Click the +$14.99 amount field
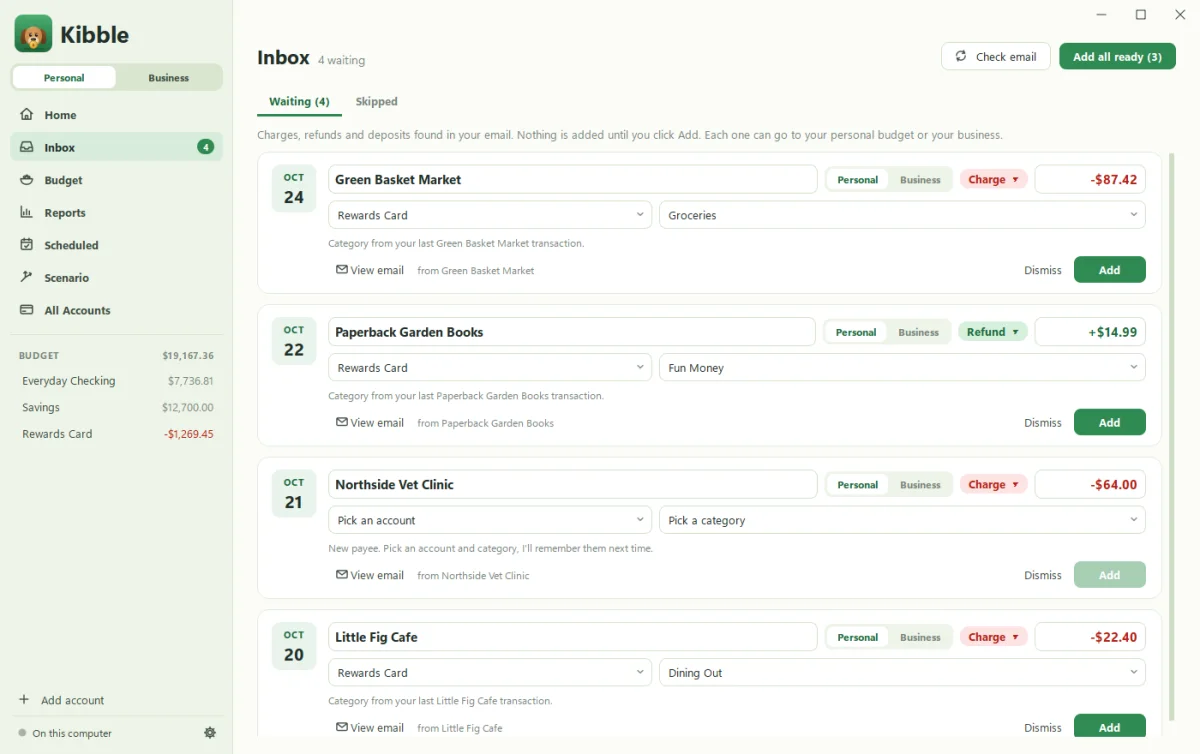The image size is (1200, 754). click(x=1090, y=332)
